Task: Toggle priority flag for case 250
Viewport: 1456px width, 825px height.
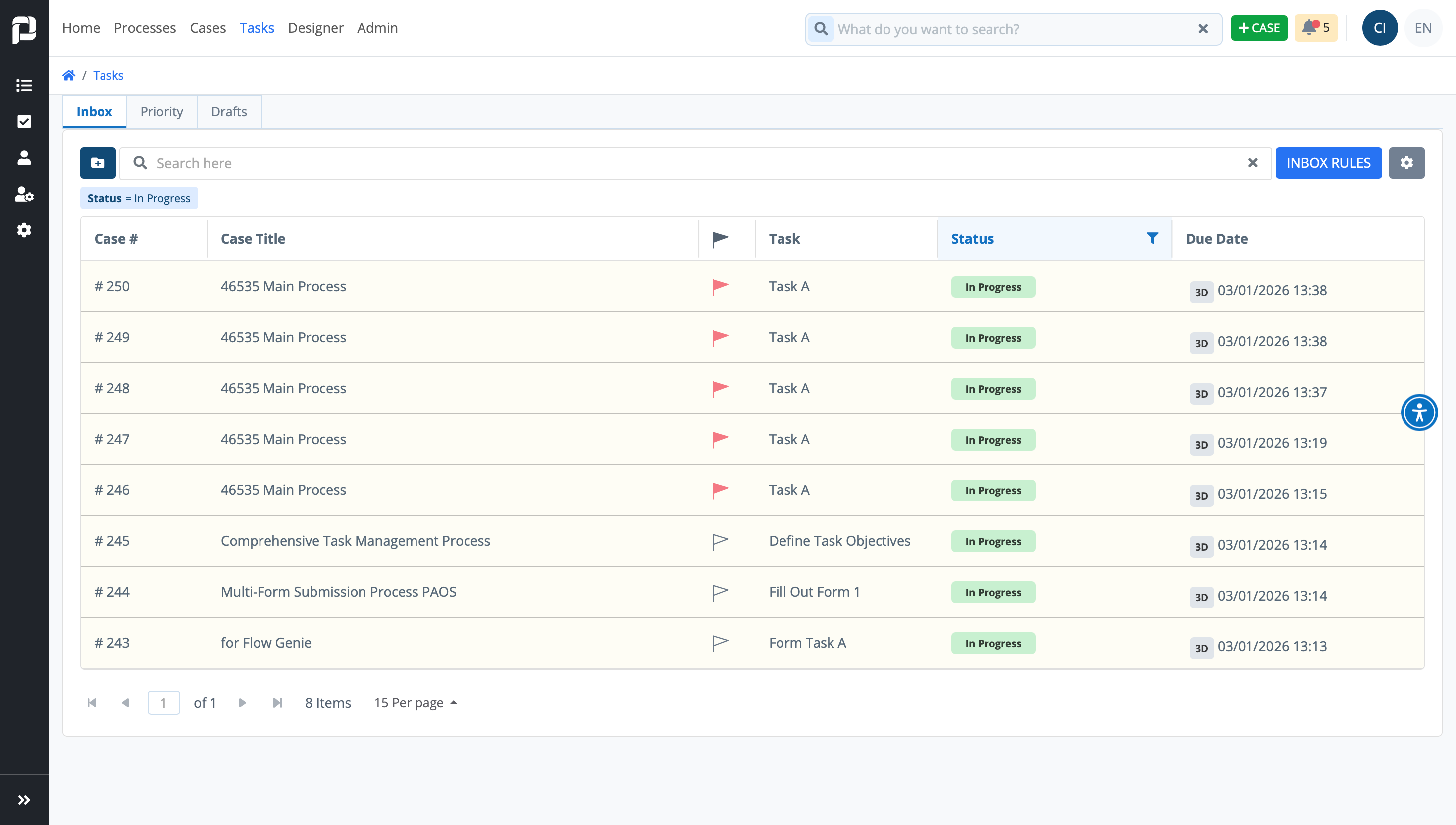Action: click(720, 287)
